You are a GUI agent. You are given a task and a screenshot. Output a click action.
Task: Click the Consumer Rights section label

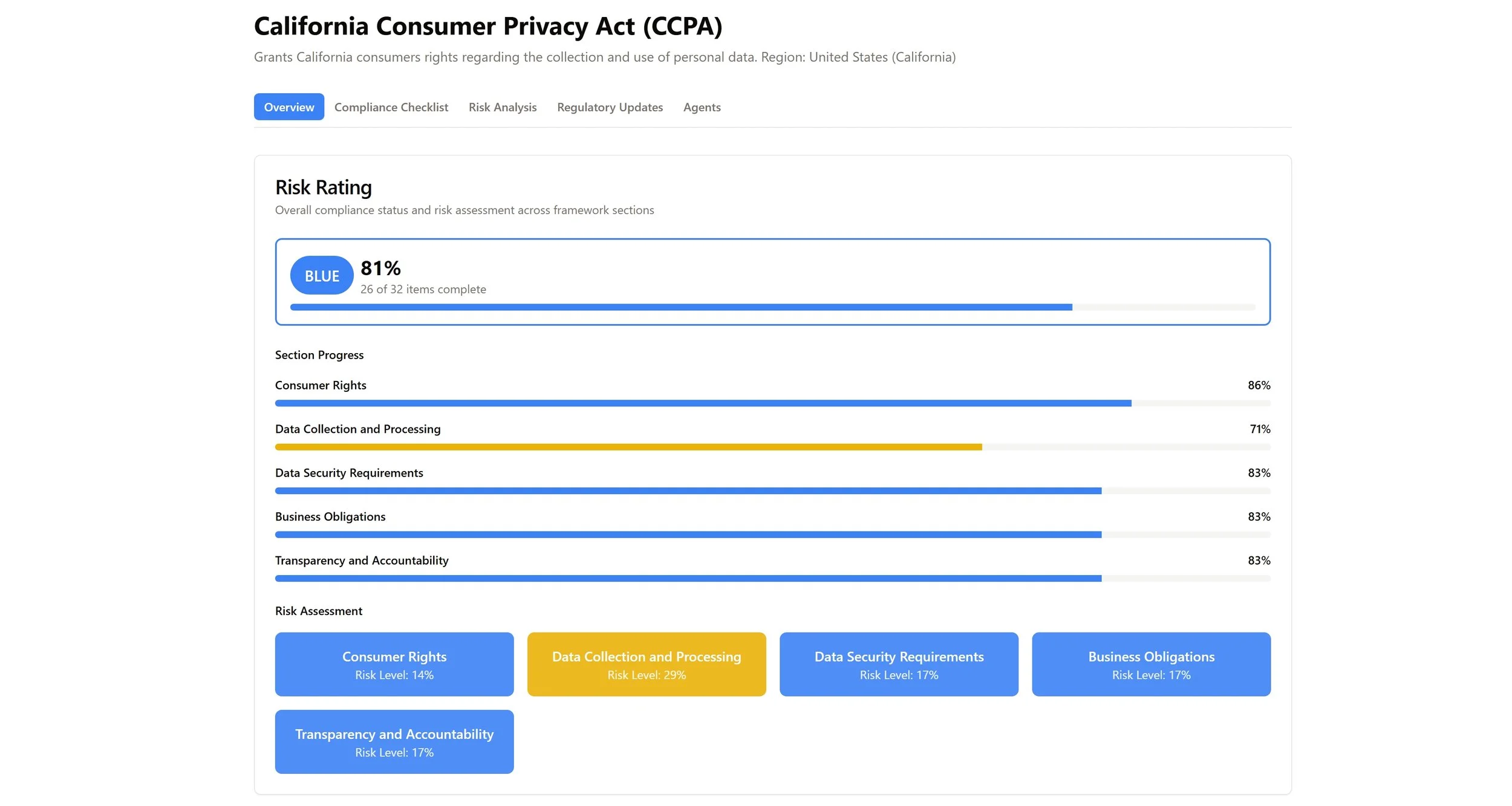[x=320, y=385]
